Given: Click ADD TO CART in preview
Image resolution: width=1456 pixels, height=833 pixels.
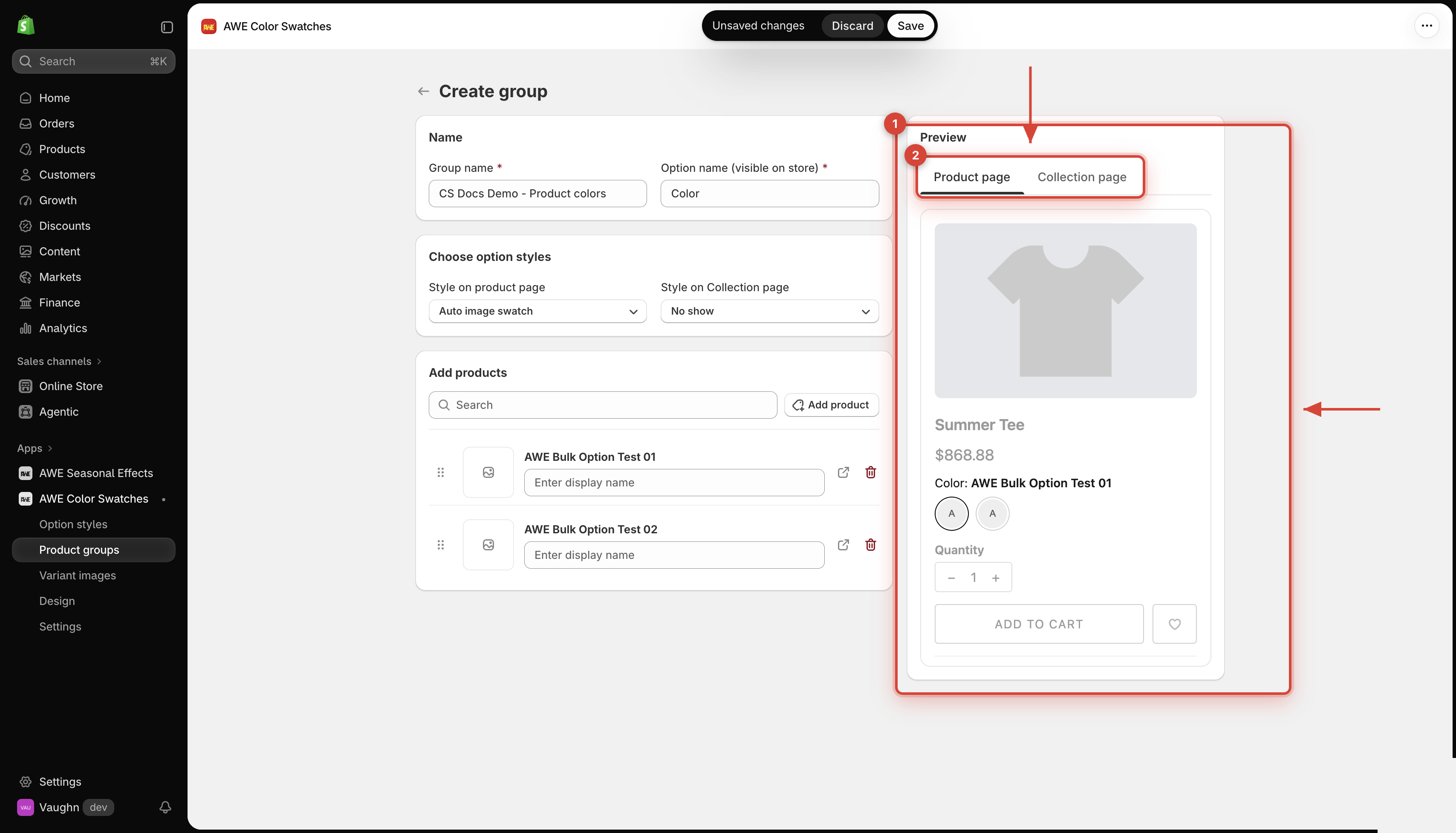Looking at the screenshot, I should tap(1039, 624).
